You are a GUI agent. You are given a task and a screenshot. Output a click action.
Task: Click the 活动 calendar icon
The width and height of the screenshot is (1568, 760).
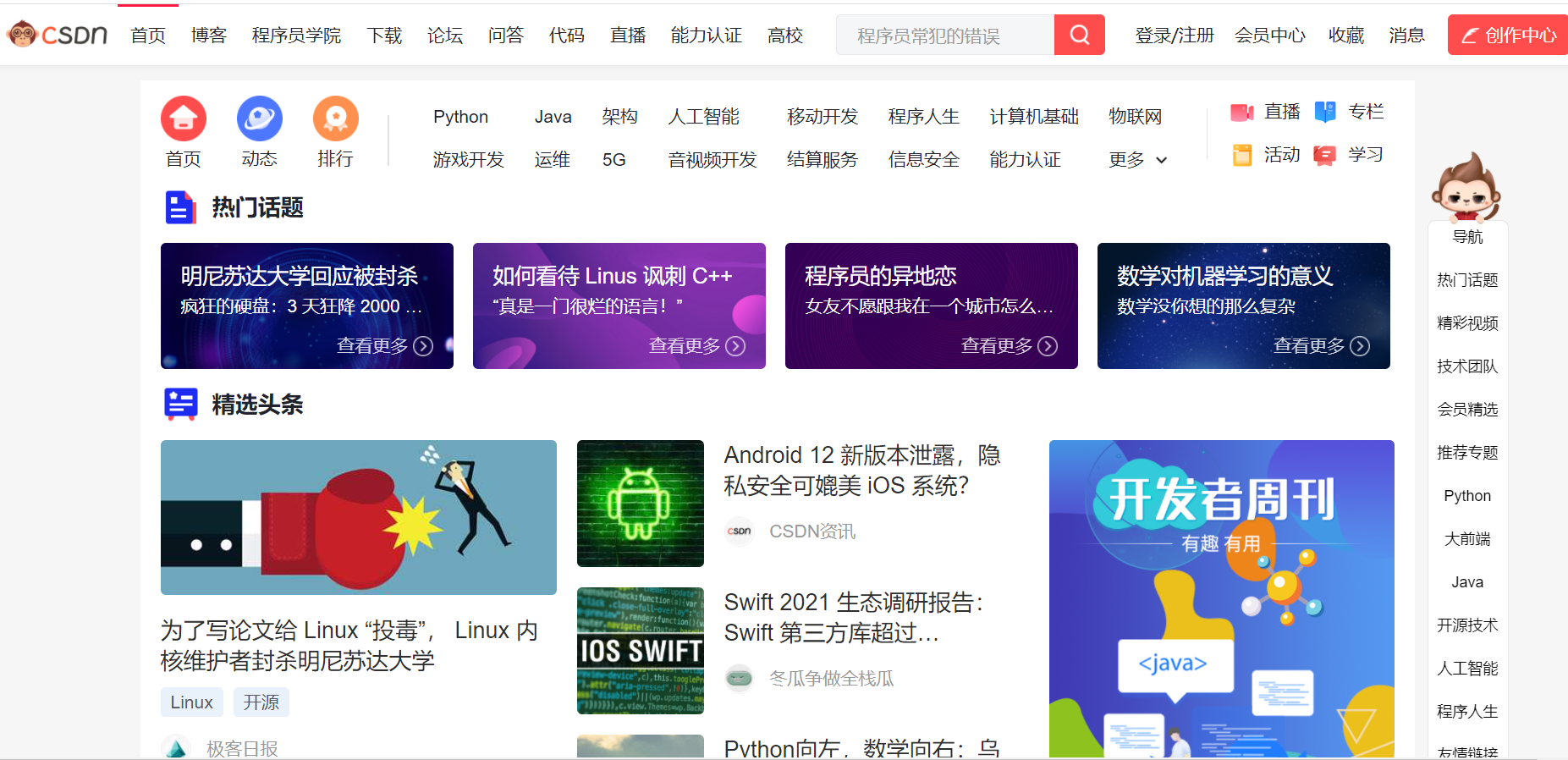1242,155
